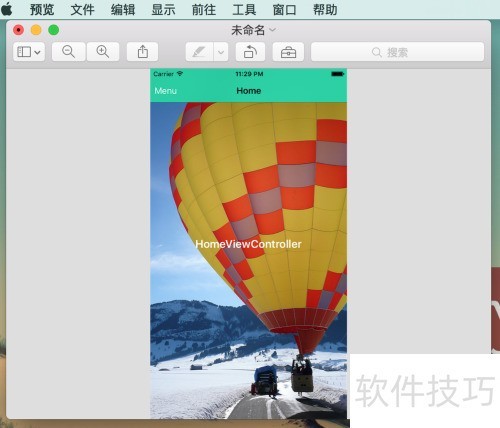Rotate the image with the rotate icon
The height and width of the screenshot is (428, 500).
point(250,52)
